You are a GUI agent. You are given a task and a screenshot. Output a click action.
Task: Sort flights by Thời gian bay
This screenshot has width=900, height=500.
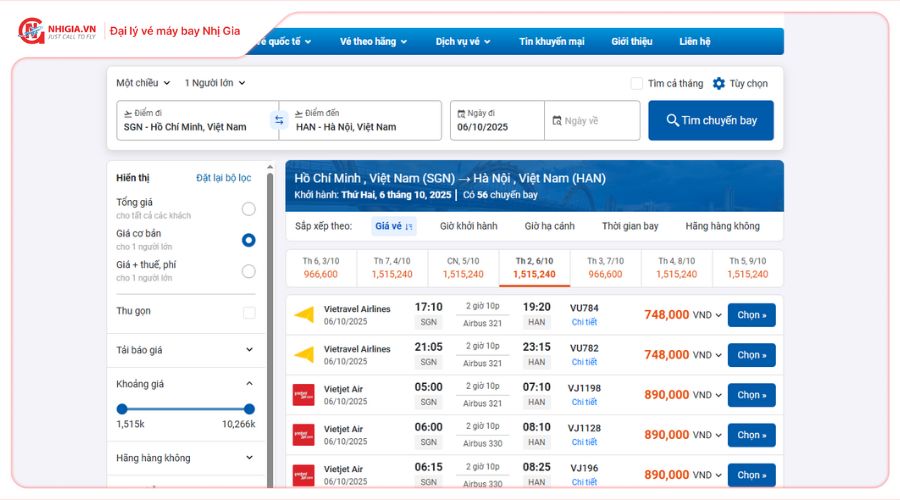coord(630,226)
